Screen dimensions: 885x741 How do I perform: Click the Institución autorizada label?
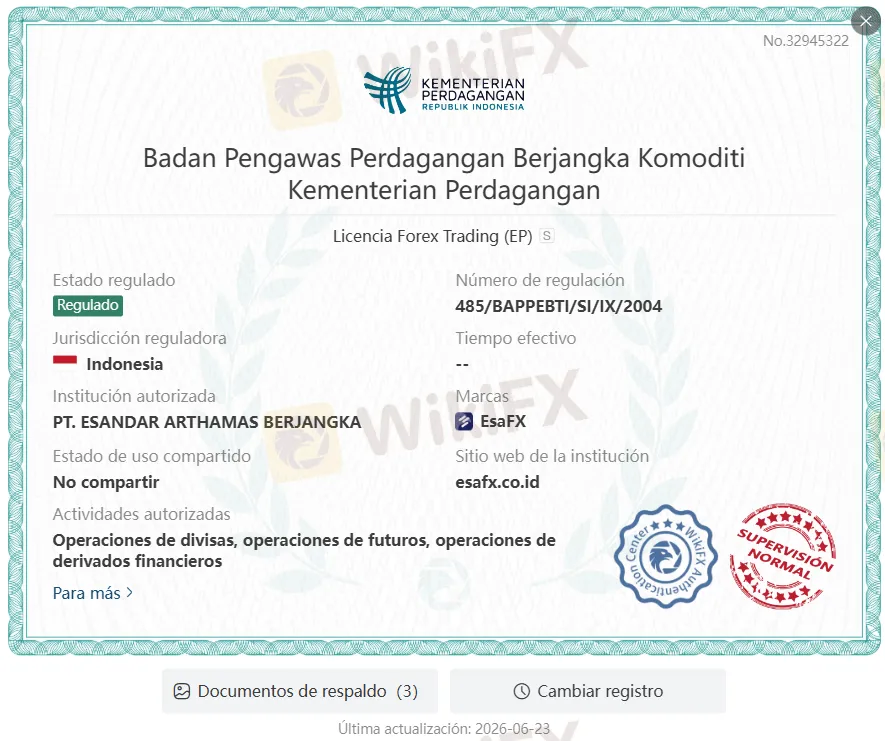pos(134,396)
